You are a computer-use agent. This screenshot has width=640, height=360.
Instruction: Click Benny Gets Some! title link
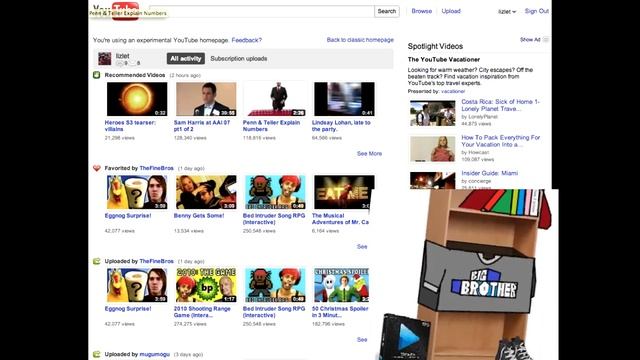click(x=199, y=216)
